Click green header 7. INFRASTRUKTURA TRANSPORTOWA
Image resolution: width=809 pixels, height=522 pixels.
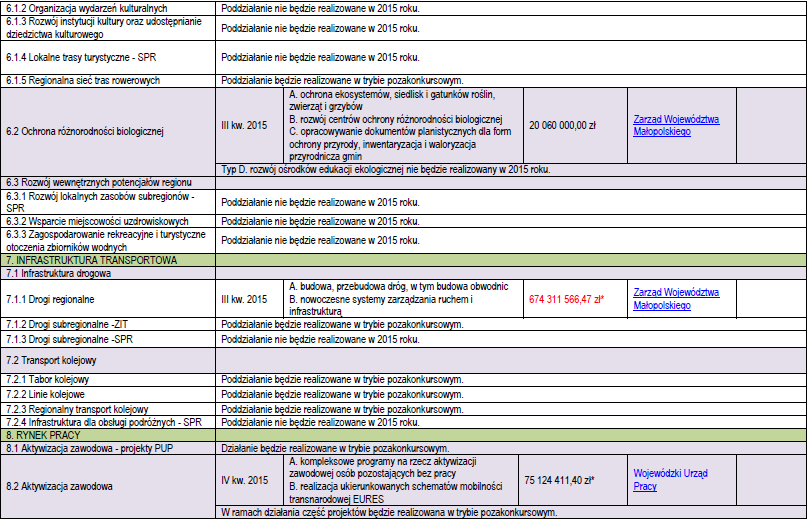(91, 260)
